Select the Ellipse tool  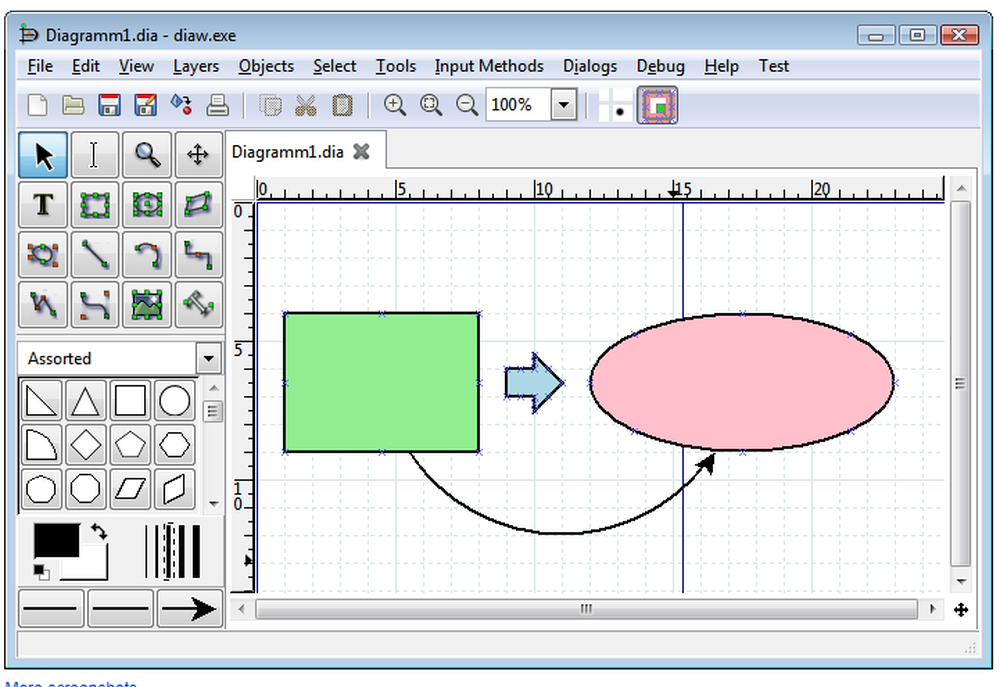pos(147,205)
